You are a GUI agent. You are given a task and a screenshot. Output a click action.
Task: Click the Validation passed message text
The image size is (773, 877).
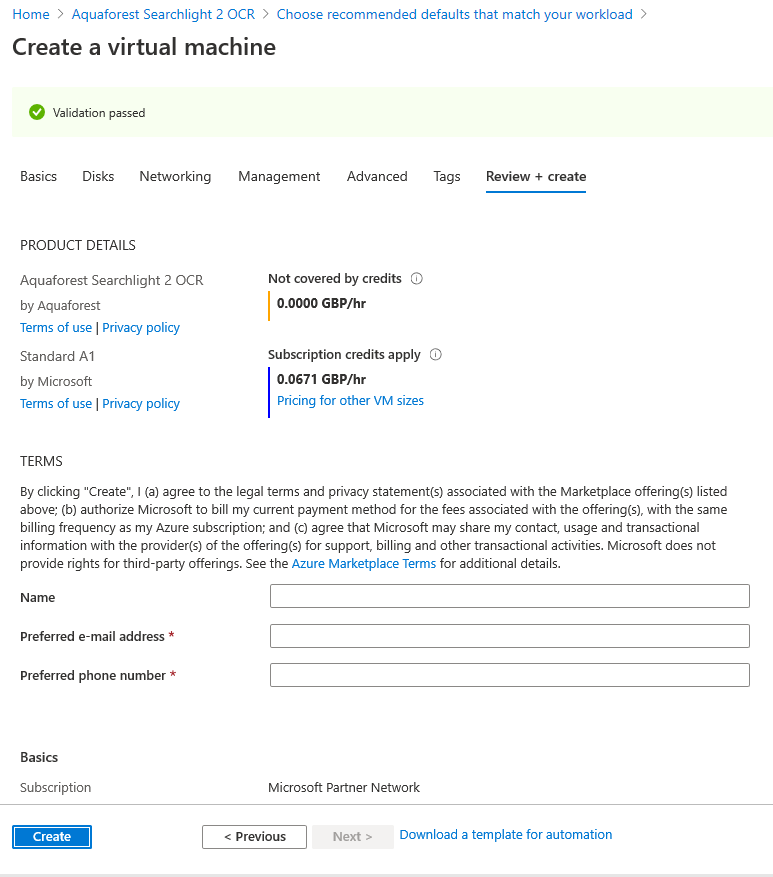pos(99,113)
